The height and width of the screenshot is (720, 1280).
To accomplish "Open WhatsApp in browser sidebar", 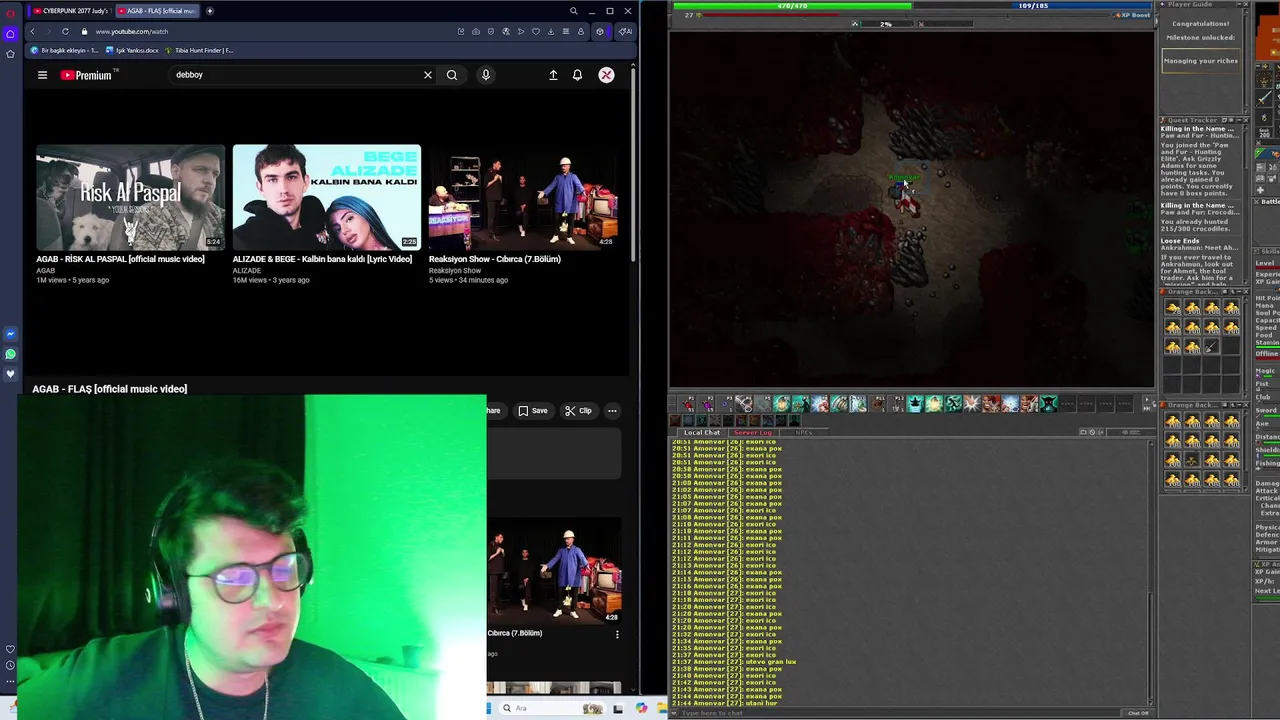I will (x=10, y=354).
